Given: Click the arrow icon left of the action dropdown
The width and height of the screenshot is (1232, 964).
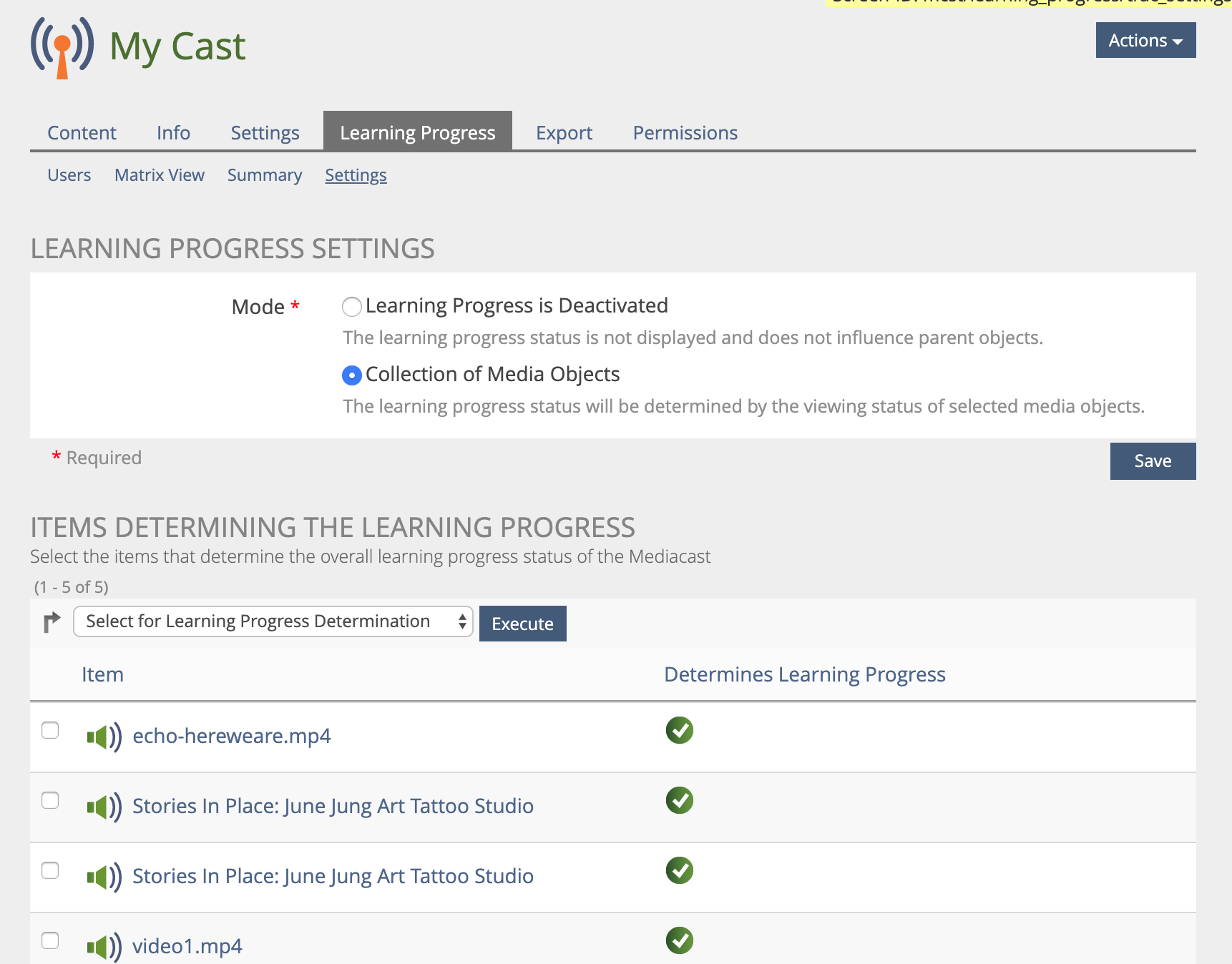Looking at the screenshot, I should (52, 622).
